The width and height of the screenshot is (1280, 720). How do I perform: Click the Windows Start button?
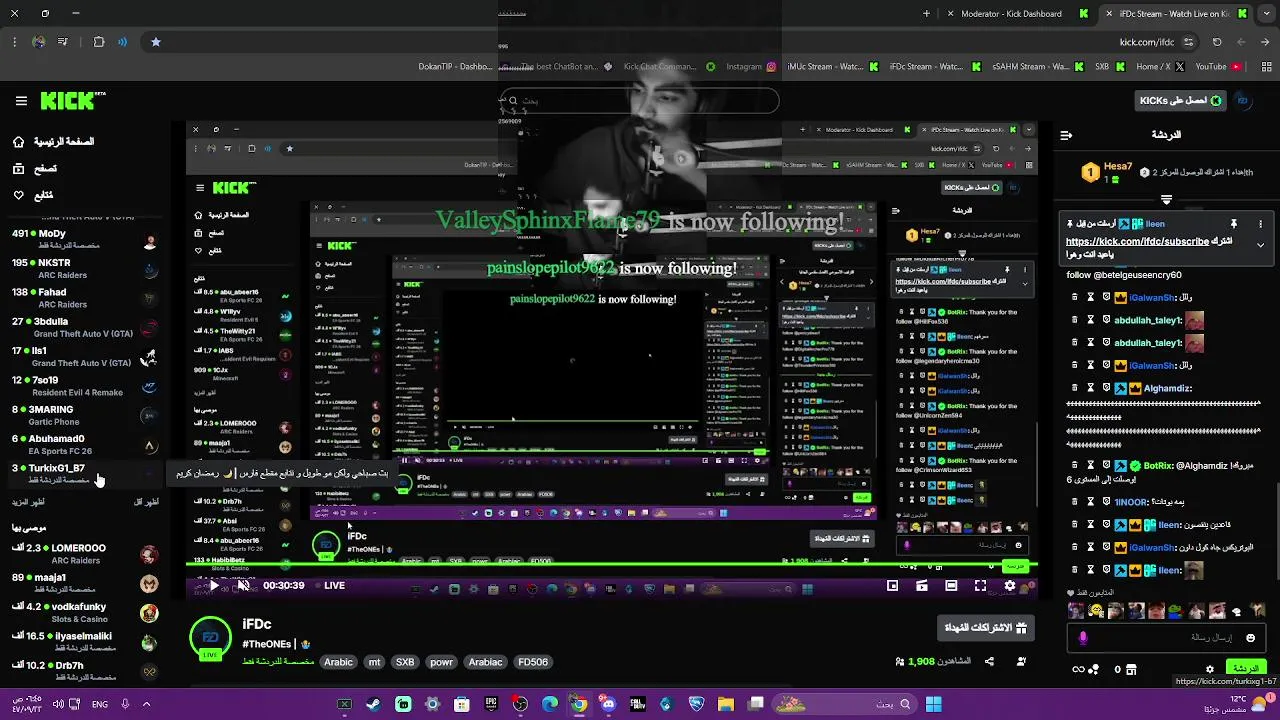point(933,704)
